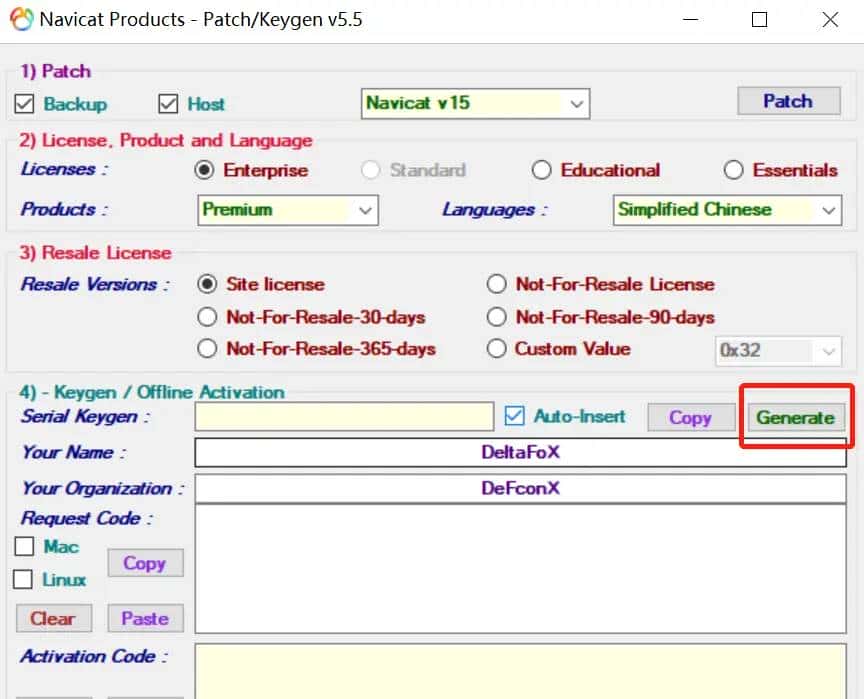Uncheck the Backup option
The height and width of the screenshot is (699, 864).
point(24,104)
